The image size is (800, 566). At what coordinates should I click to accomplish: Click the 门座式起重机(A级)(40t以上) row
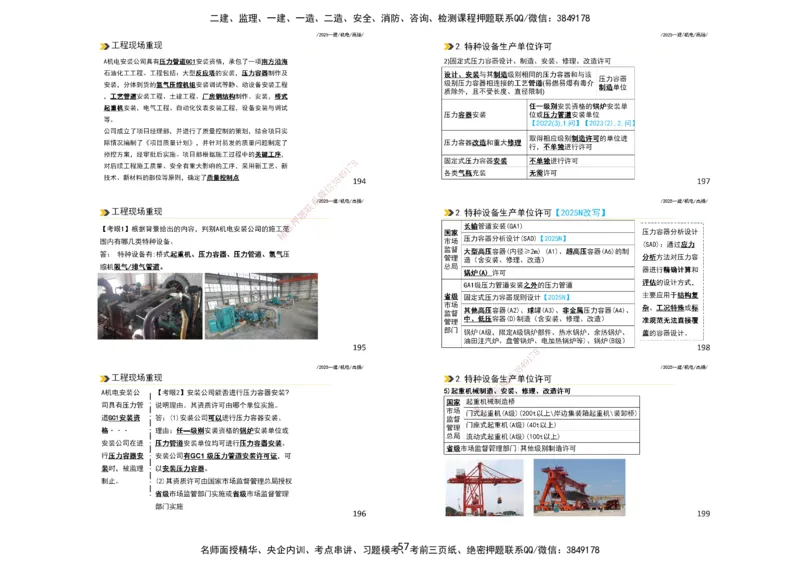(x=551, y=425)
